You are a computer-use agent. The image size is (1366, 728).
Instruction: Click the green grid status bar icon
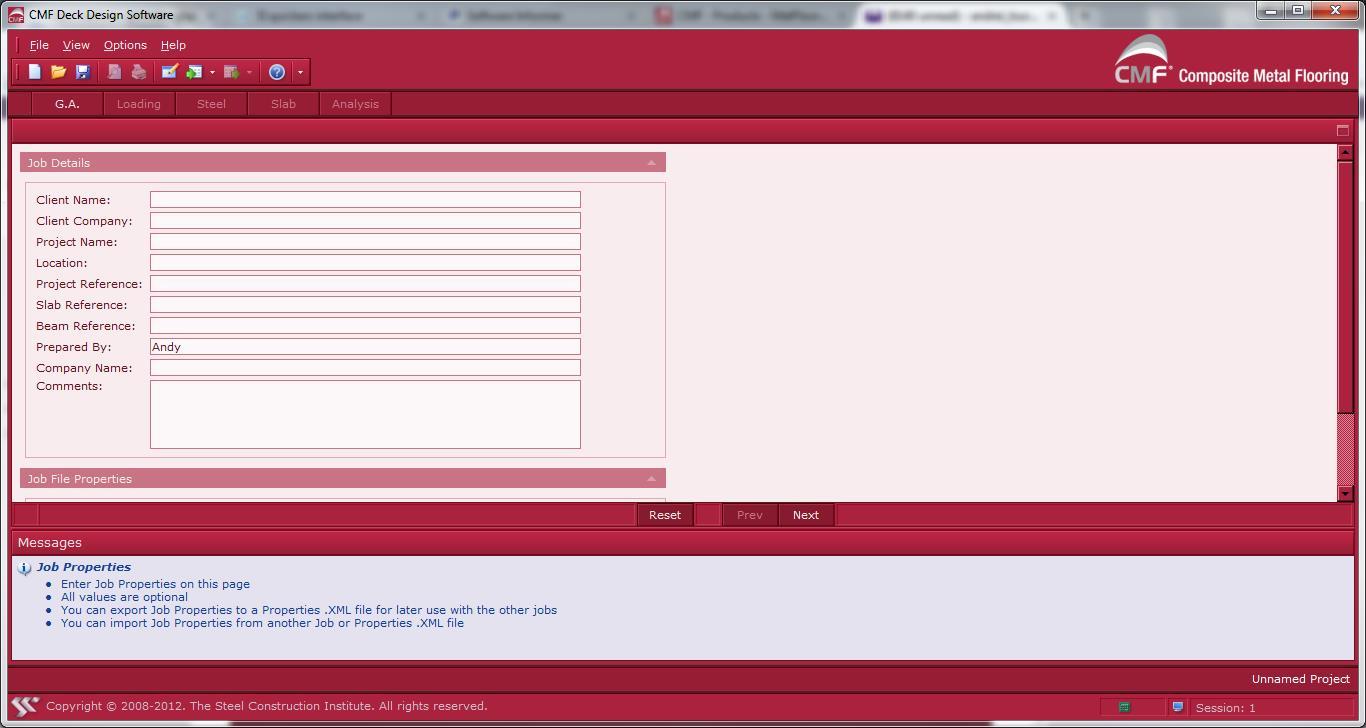click(x=1124, y=707)
